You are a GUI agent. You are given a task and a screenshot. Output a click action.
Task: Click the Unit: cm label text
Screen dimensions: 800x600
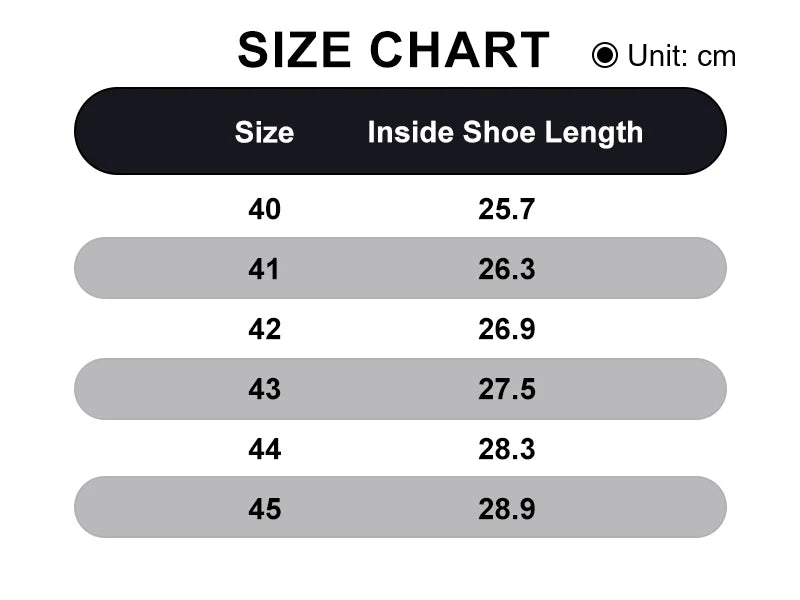tap(682, 55)
